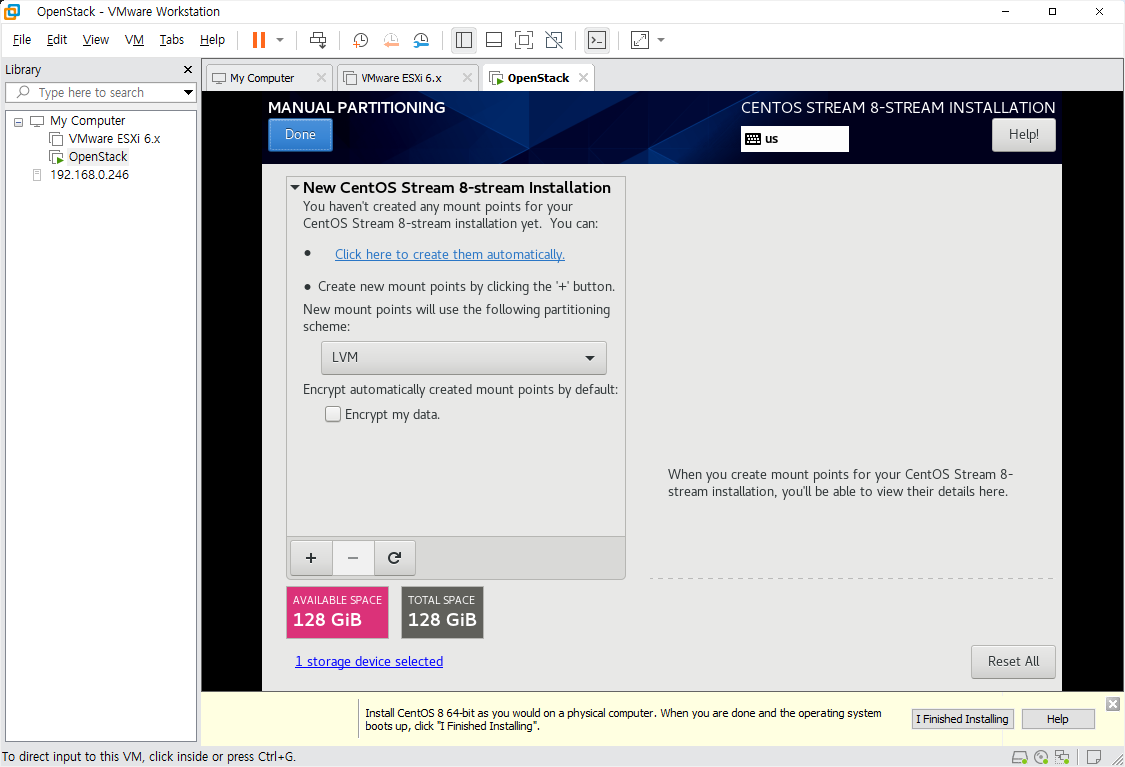Image resolution: width=1125 pixels, height=767 pixels.
Task: Close the VMware ESXi 6.x tab
Action: 467,77
